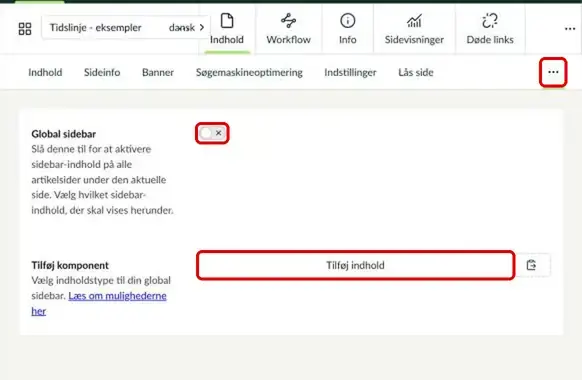Toggle the Global sidebar switch
Screen dimensions: 582x380
[x=212, y=133]
